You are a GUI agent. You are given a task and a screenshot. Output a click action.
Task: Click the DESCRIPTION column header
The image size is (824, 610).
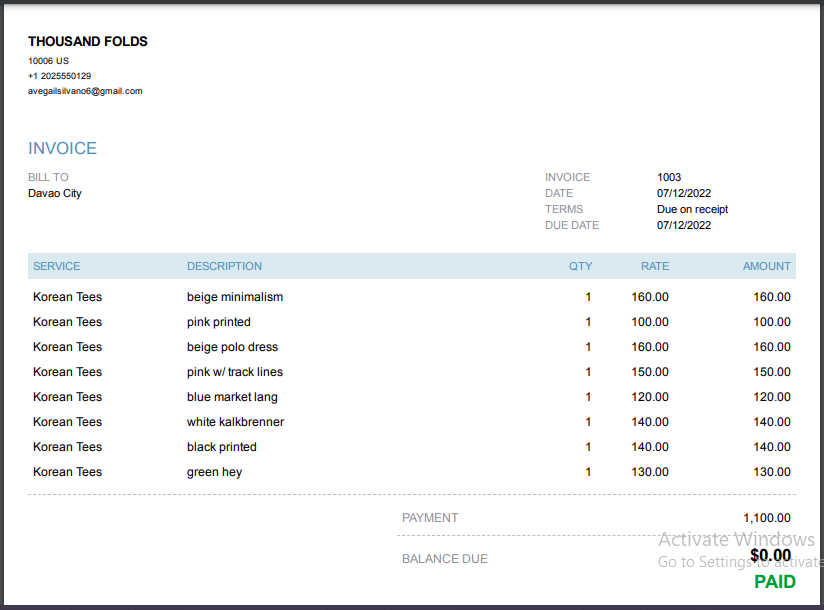224,266
